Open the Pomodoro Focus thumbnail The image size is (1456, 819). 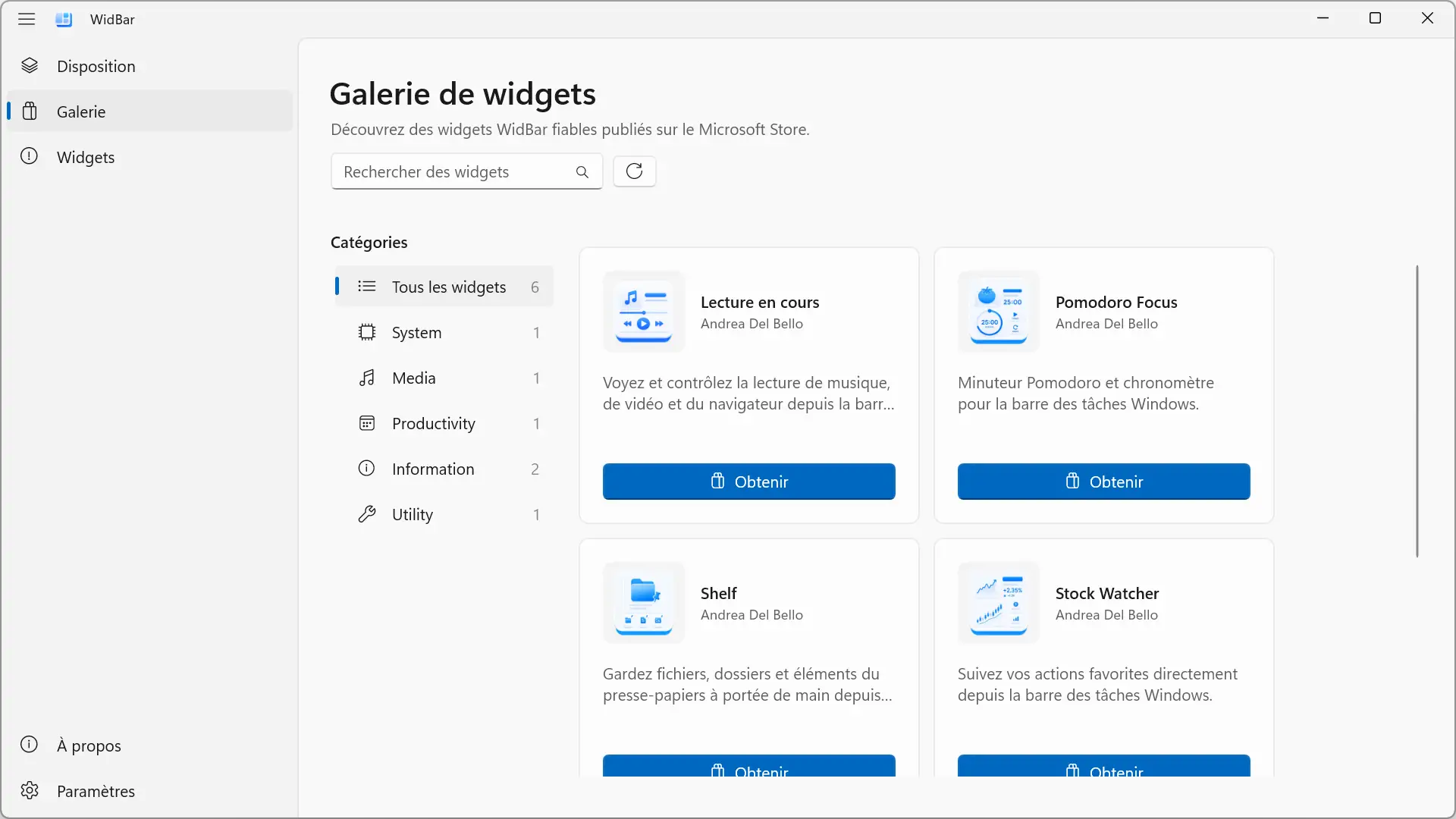pyautogui.click(x=999, y=312)
